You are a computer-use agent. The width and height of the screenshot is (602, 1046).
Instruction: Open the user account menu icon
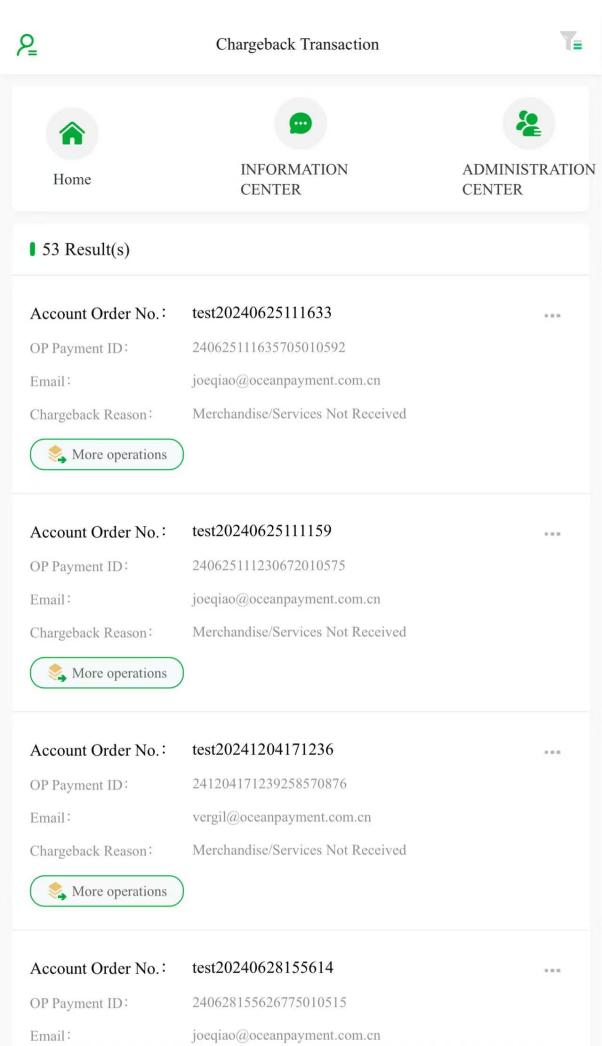click(x=27, y=45)
